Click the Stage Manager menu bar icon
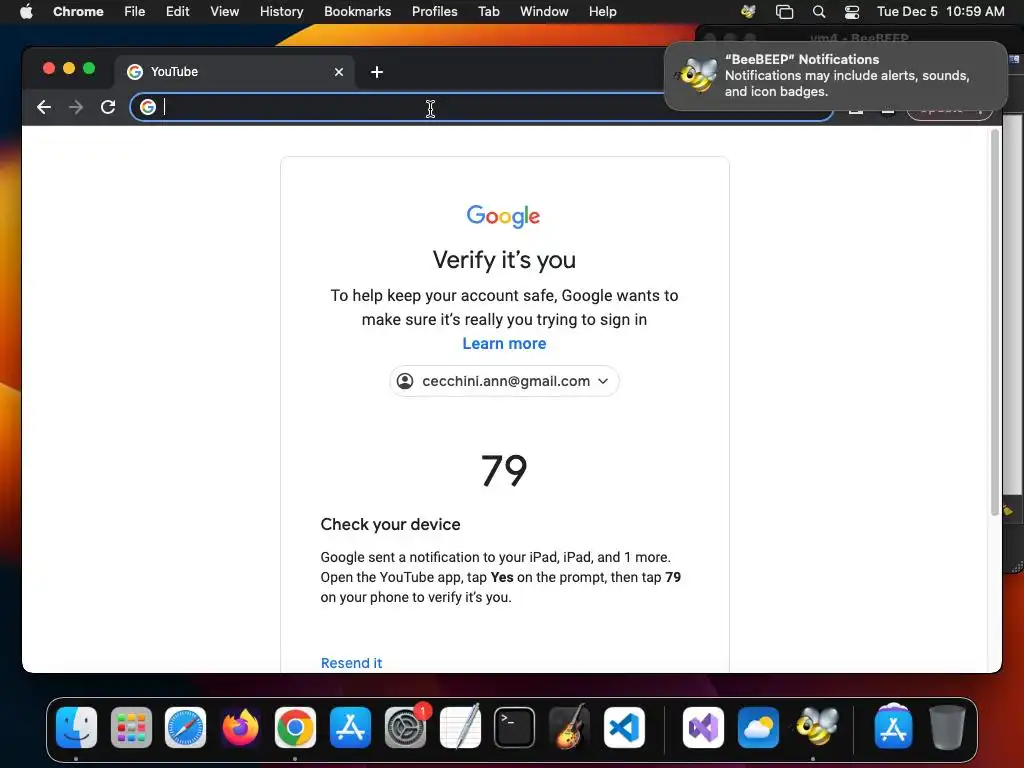Viewport: 1024px width, 768px height. click(x=784, y=11)
